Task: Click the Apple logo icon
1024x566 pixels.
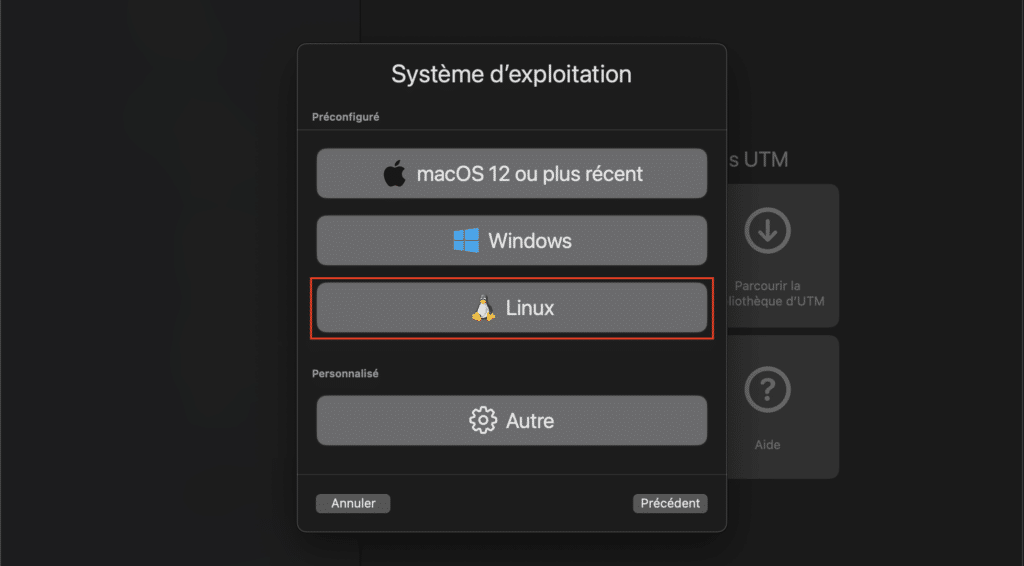Action: coord(394,174)
